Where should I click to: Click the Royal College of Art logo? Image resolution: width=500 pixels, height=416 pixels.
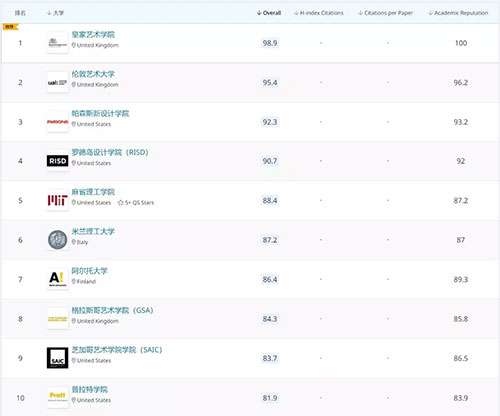[57, 43]
